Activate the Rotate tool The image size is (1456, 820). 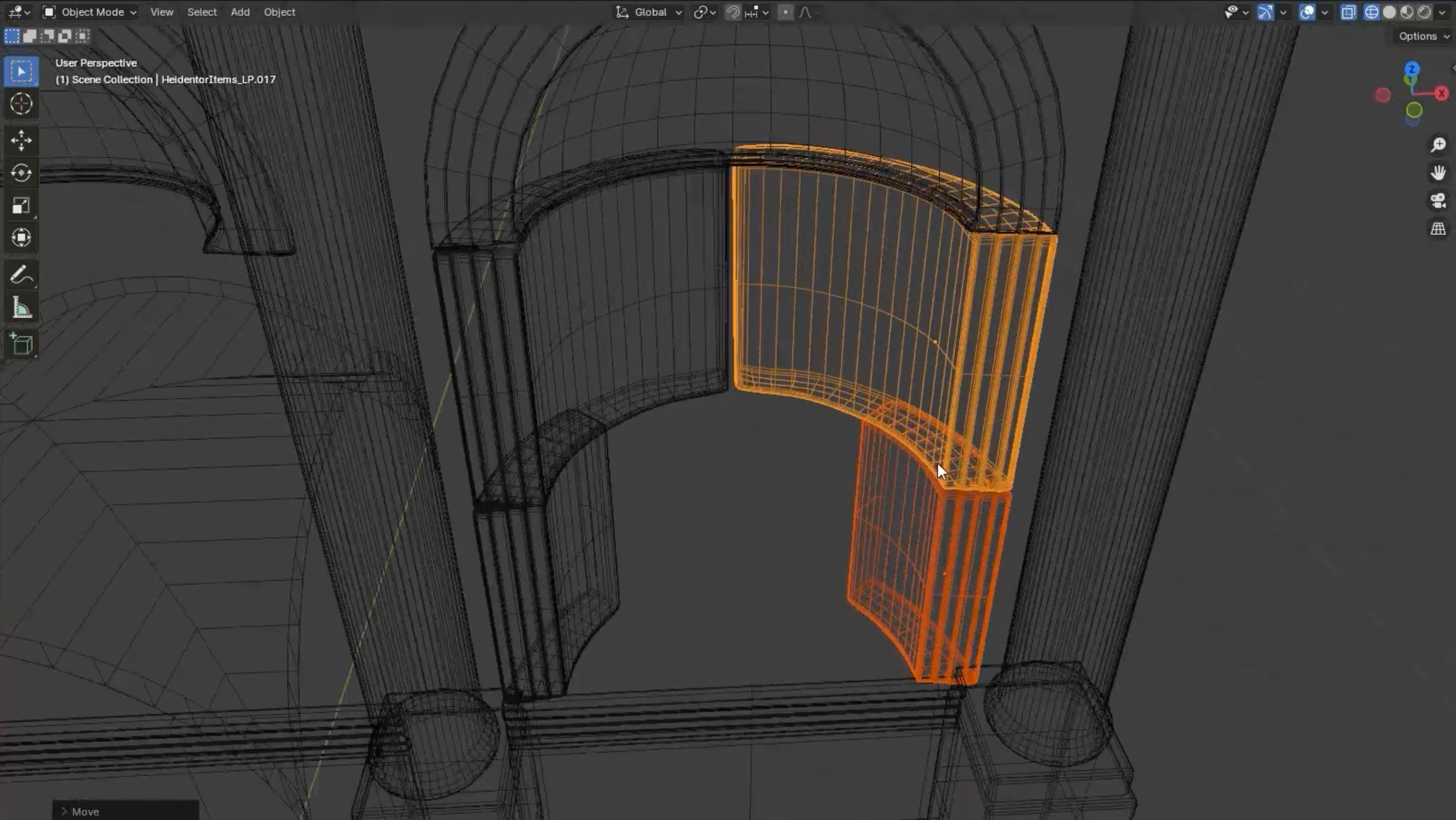click(x=21, y=173)
